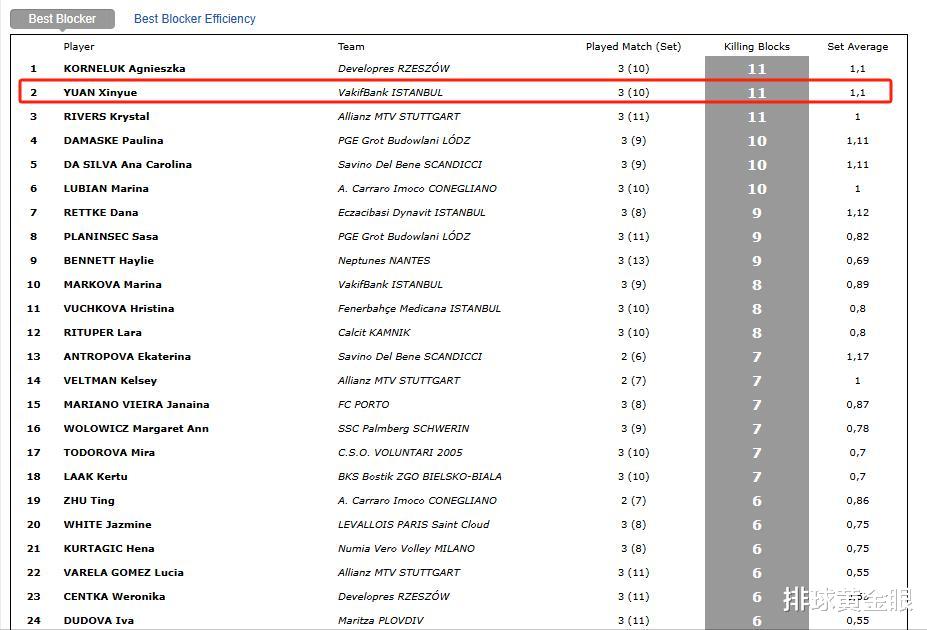927x630 pixels.
Task: Open player WHITE Jazmine
Action: click(107, 525)
